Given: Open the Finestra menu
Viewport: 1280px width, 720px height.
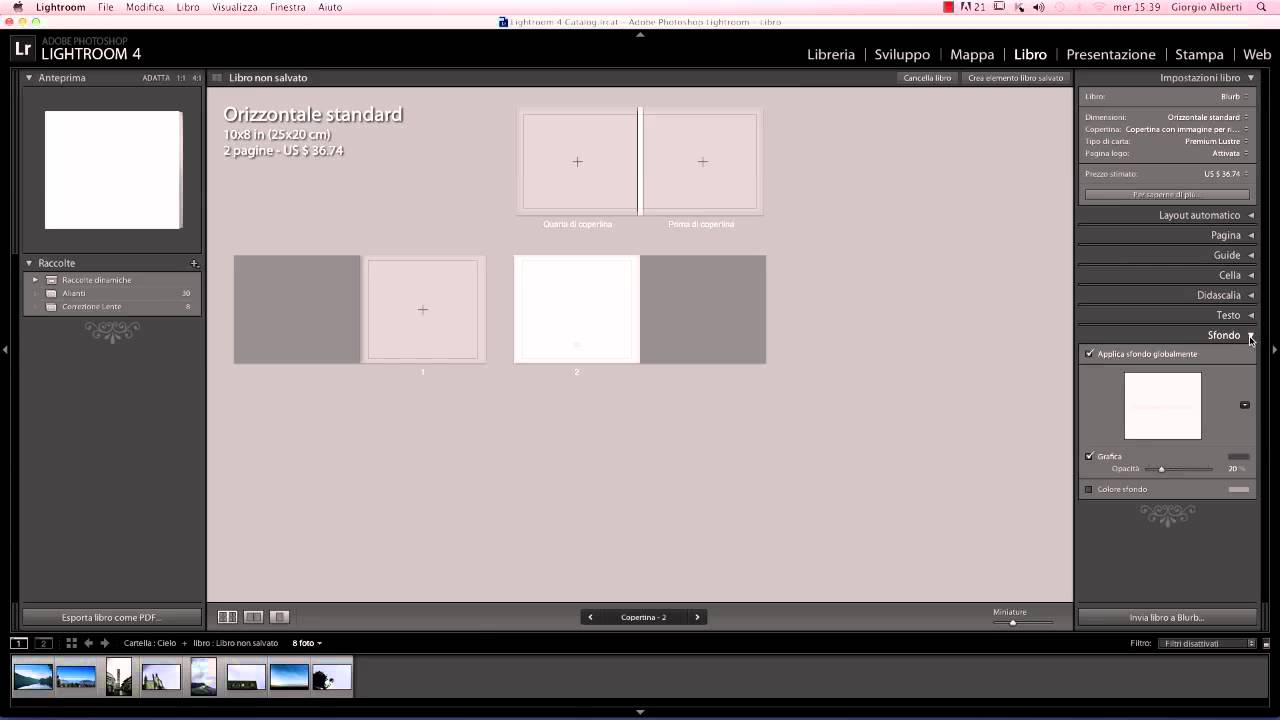Looking at the screenshot, I should 288,7.
